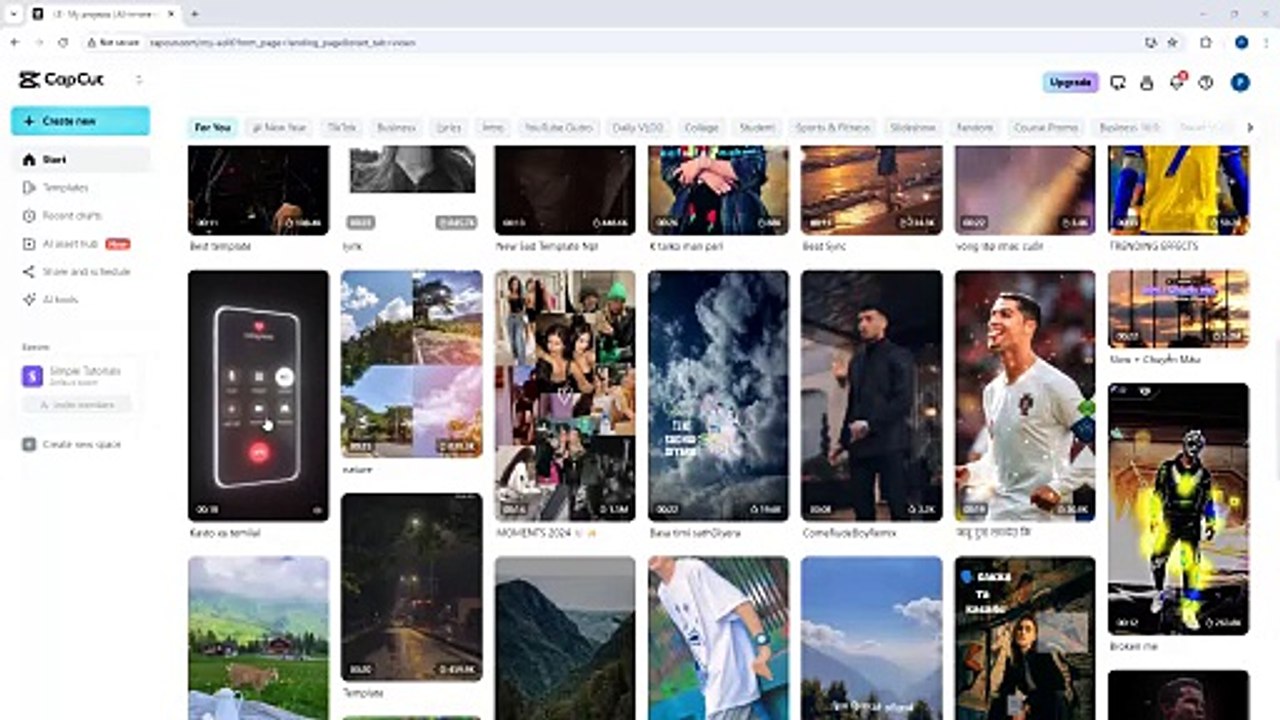Click the Create new button
Image resolution: width=1280 pixels, height=720 pixels.
click(80, 121)
